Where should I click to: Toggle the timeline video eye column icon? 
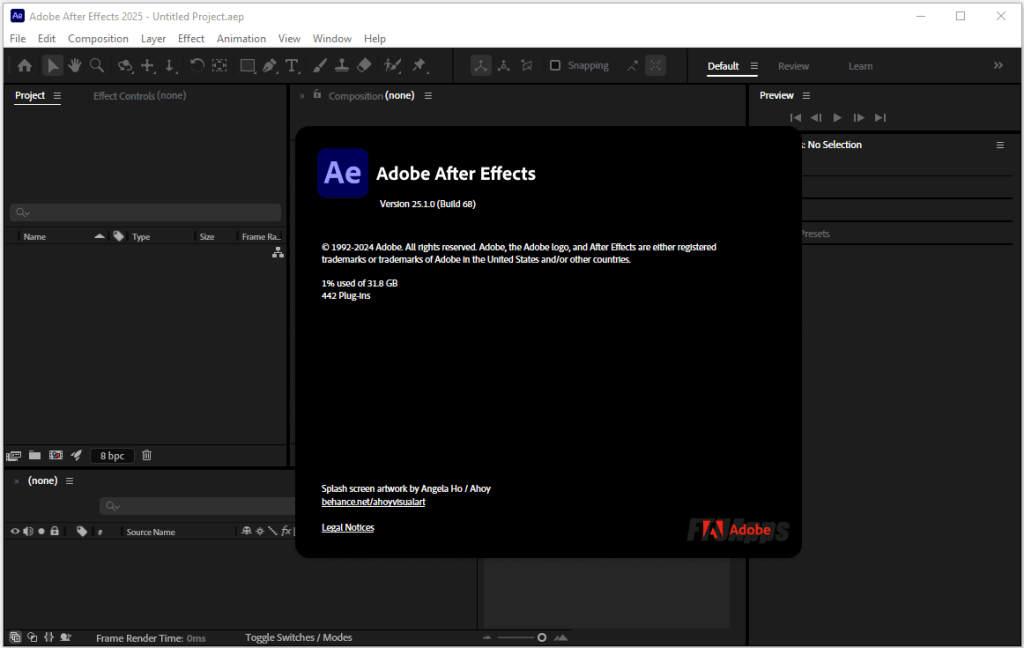pyautogui.click(x=15, y=531)
